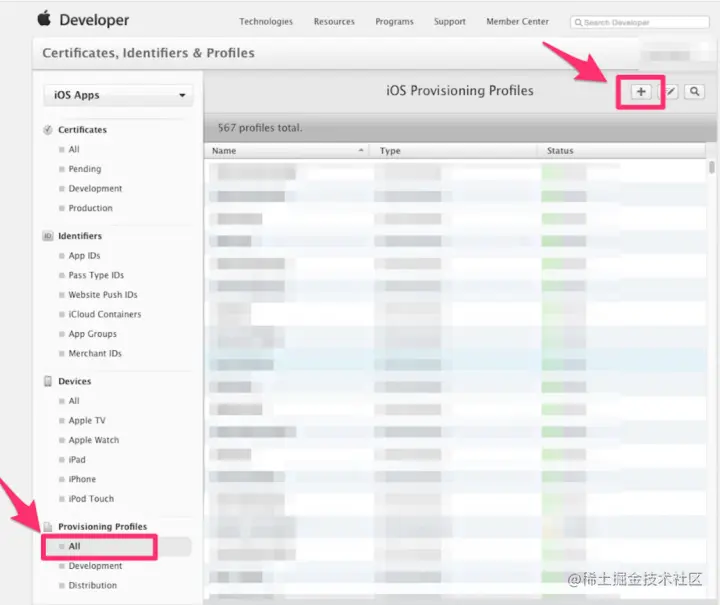Open the Technologies menu
This screenshot has width=720, height=605.
click(266, 22)
